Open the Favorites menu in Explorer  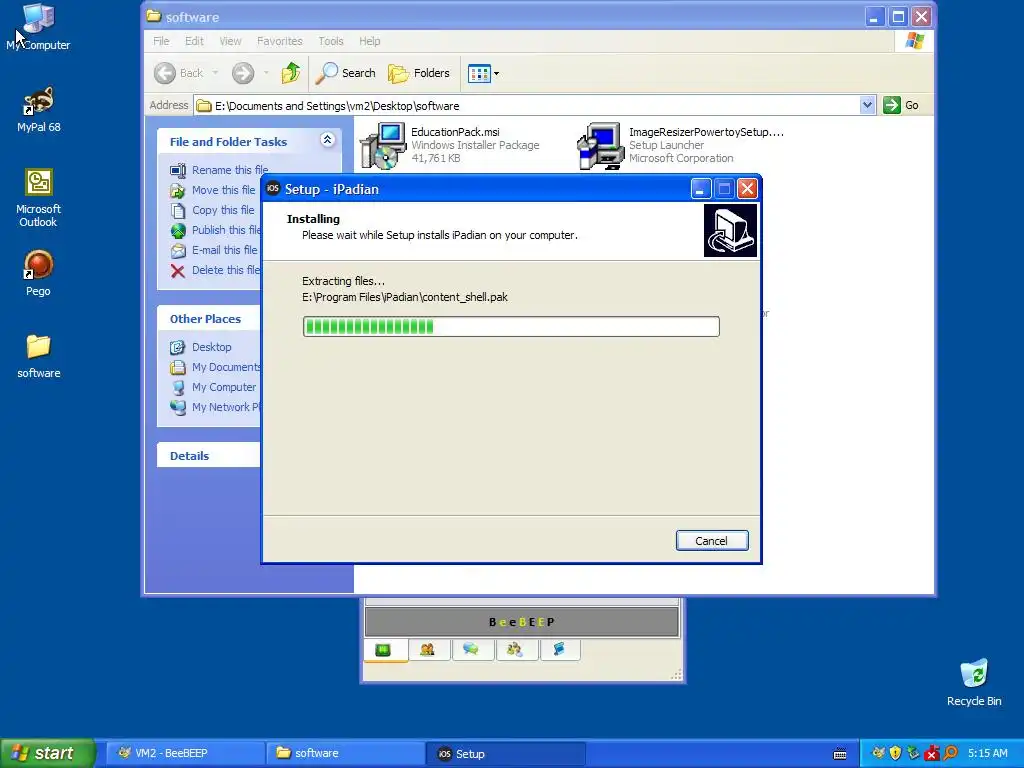pyautogui.click(x=280, y=41)
